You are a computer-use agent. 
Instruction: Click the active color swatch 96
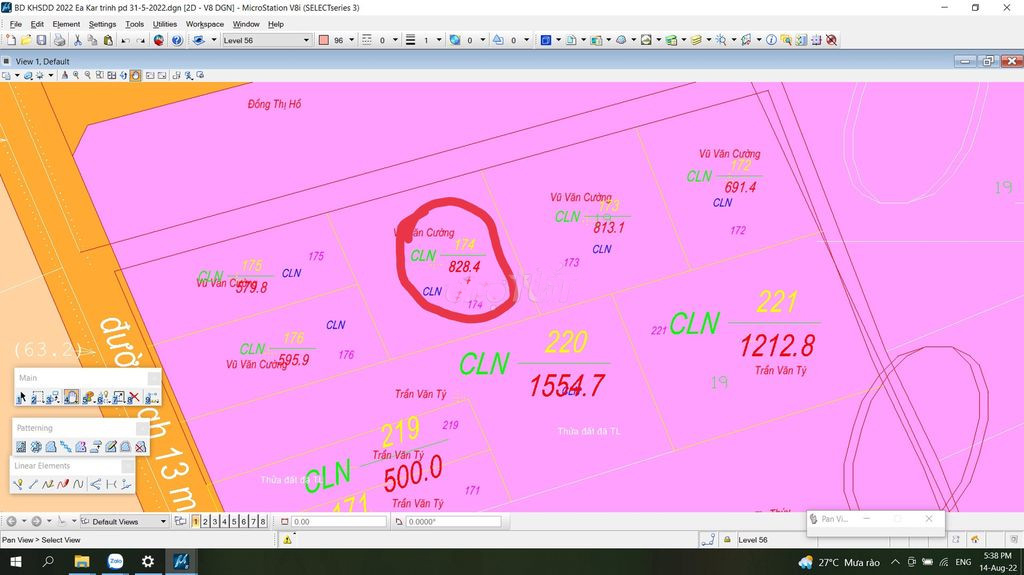[324, 40]
